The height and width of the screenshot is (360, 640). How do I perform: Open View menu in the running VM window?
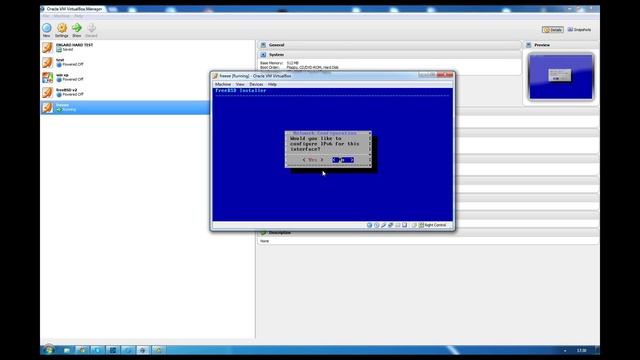point(240,84)
